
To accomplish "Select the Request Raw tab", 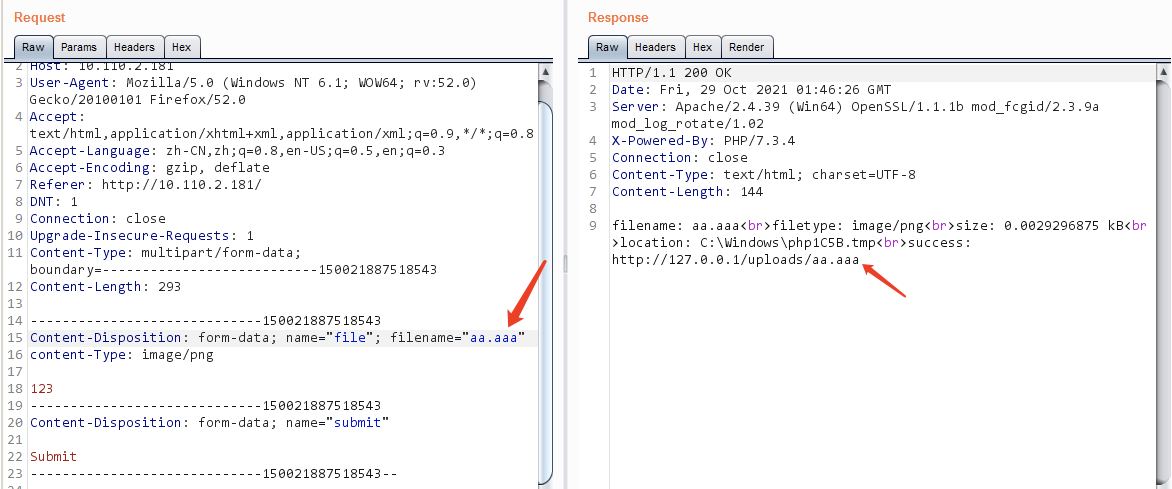I will (33, 47).
